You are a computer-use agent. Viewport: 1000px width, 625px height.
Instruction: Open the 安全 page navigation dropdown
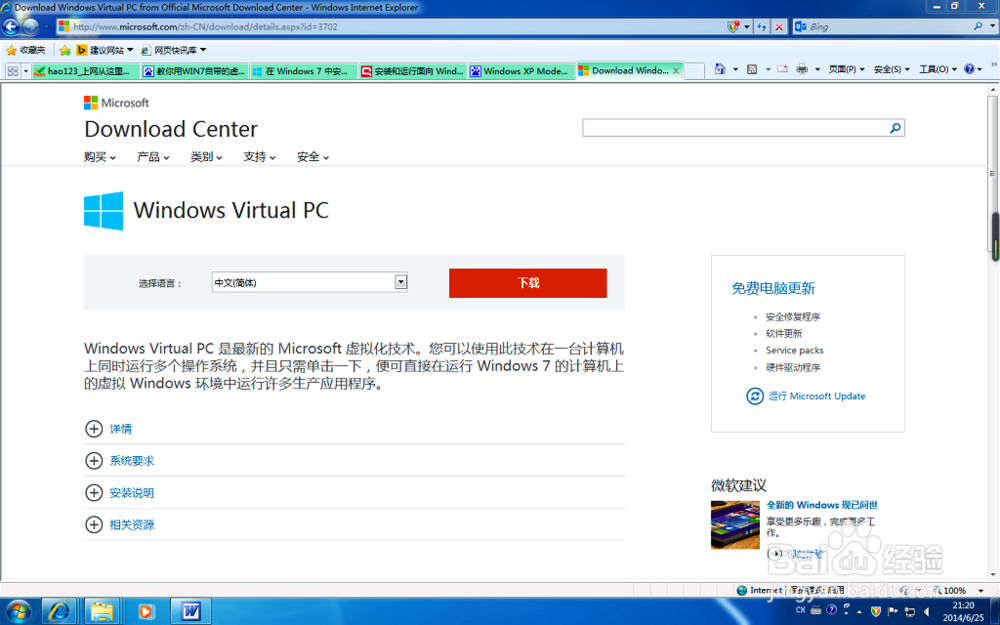(x=312, y=156)
